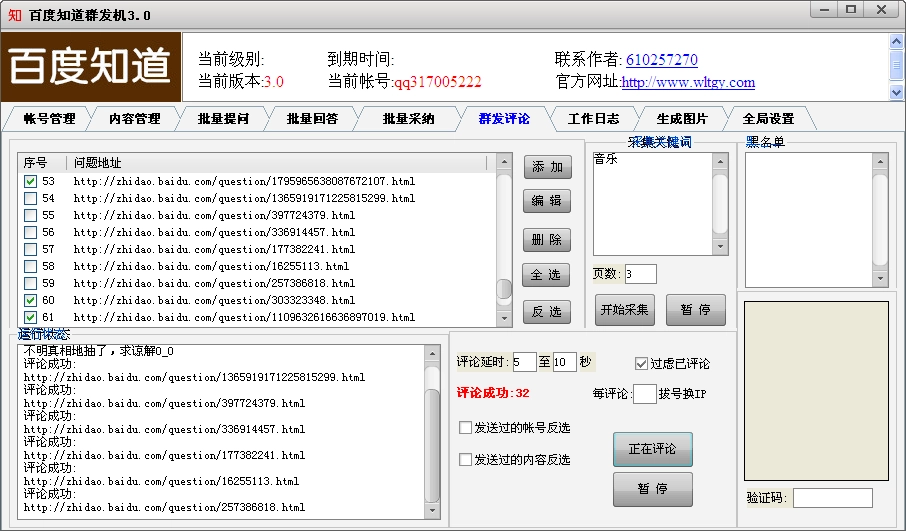Click the 正在评论 button
Viewport: 906px width, 531px height.
pyautogui.click(x=652, y=449)
